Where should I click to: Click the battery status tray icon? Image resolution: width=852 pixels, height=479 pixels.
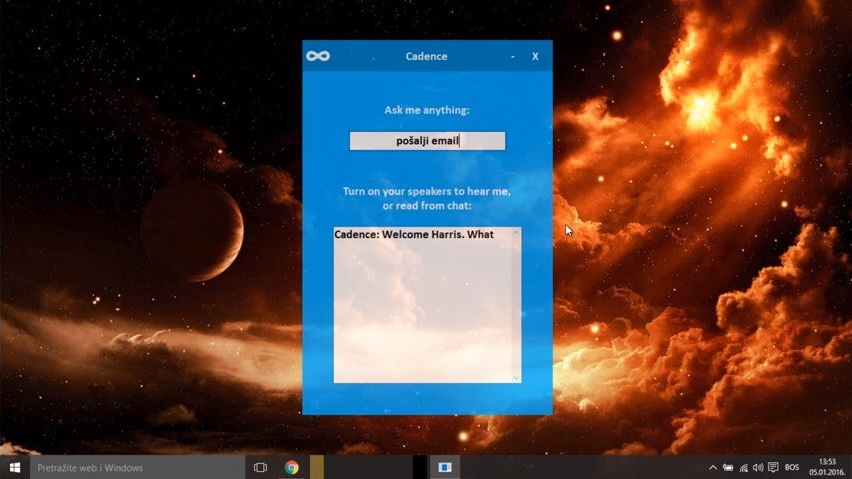[x=728, y=467]
